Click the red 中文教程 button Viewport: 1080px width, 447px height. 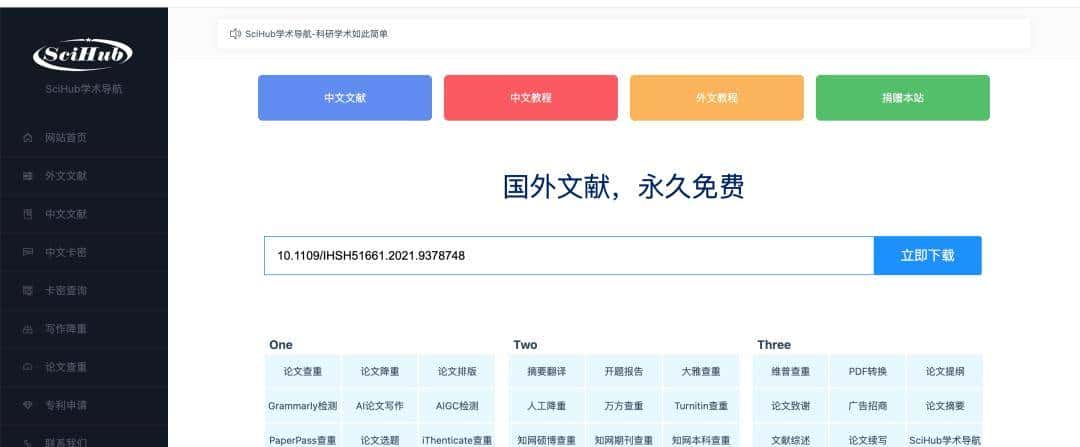pyautogui.click(x=531, y=98)
